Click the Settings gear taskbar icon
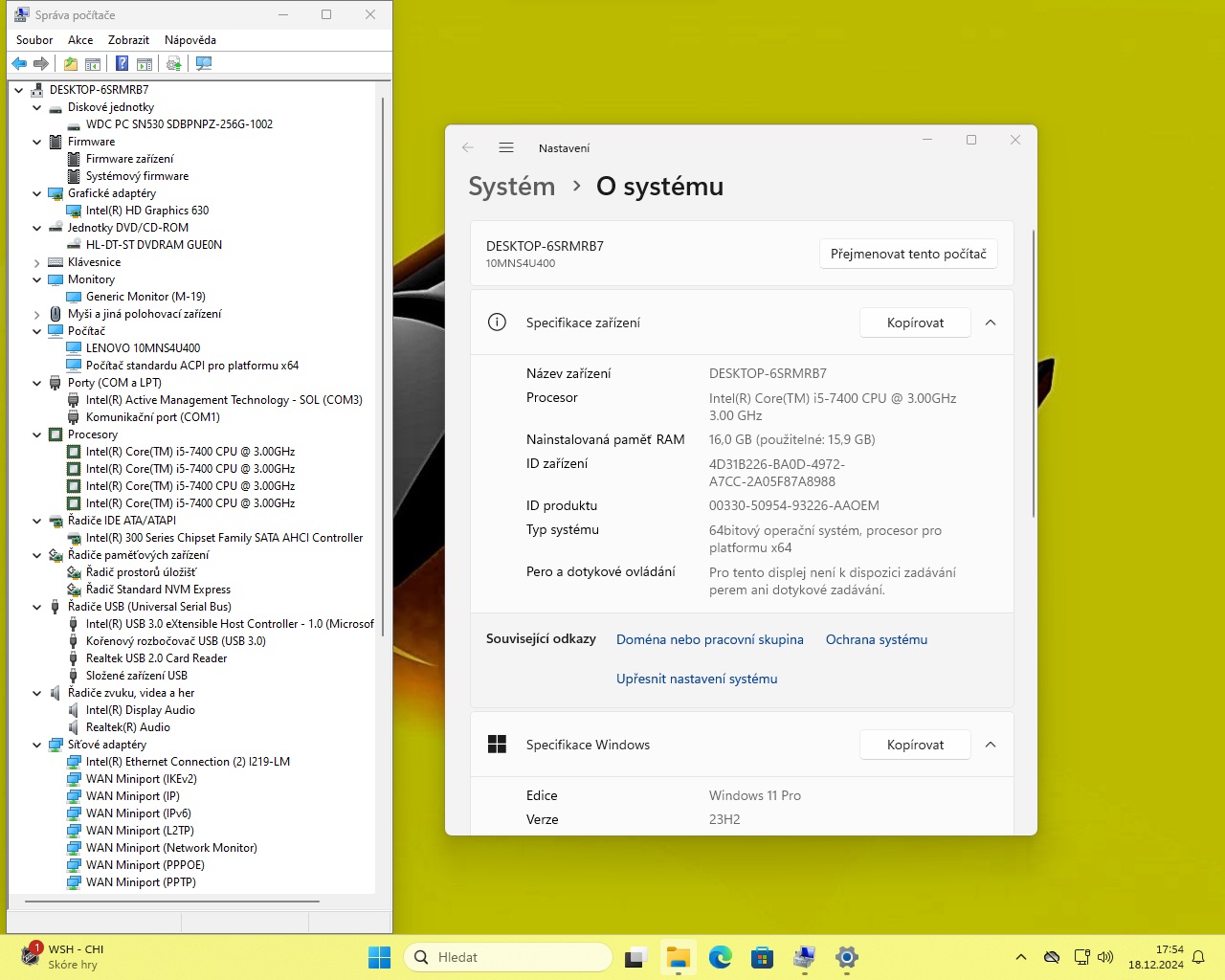Image resolution: width=1225 pixels, height=980 pixels. (847, 957)
